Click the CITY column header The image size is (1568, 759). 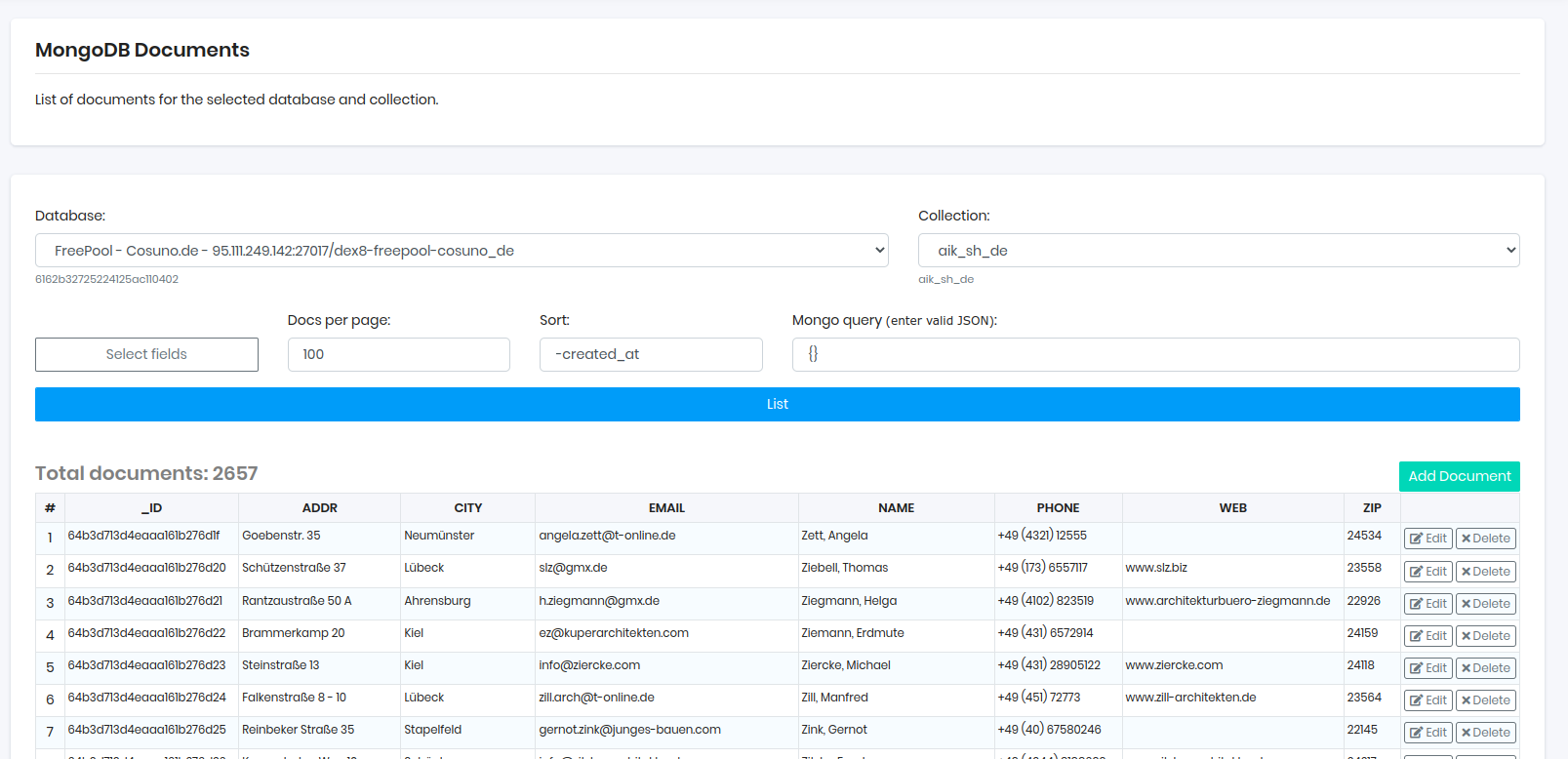[468, 508]
